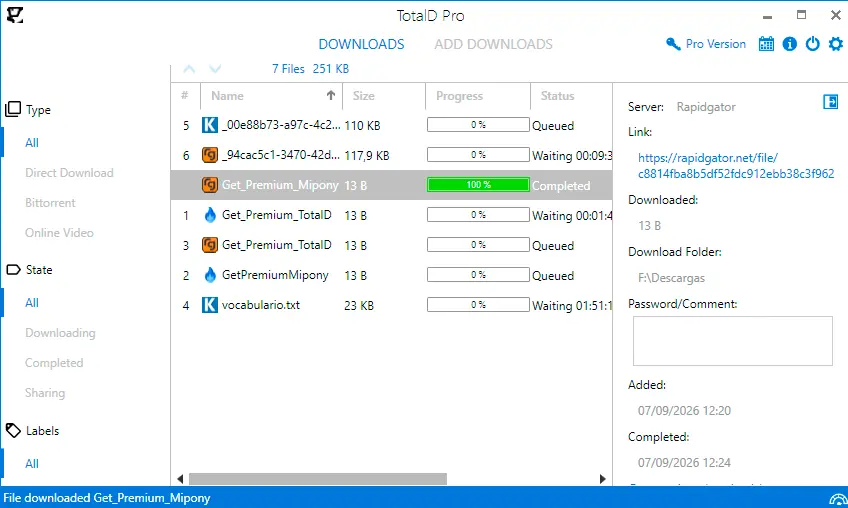
Task: Click flame icon of GetPremiumMipony row
Action: [x=210, y=275]
